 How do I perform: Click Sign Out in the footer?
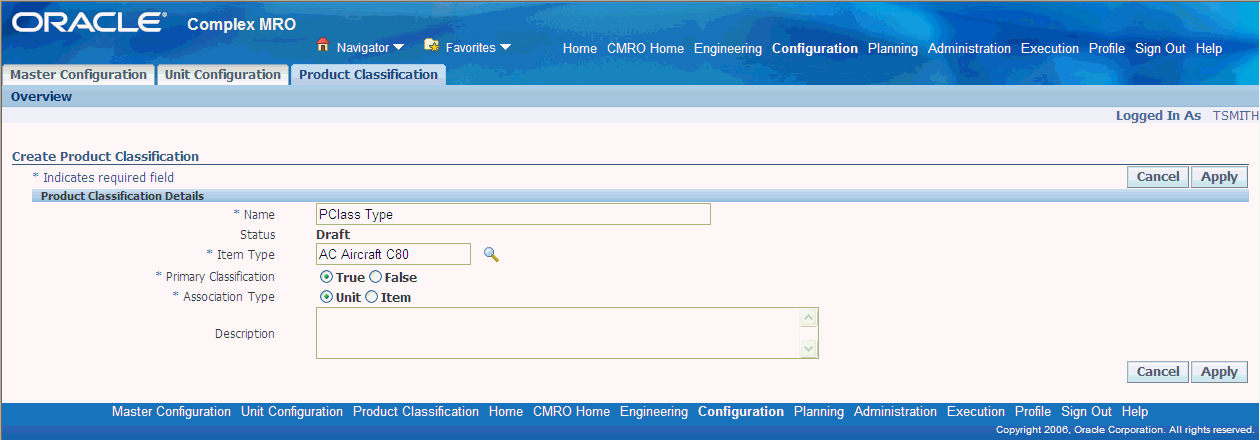tap(1086, 412)
